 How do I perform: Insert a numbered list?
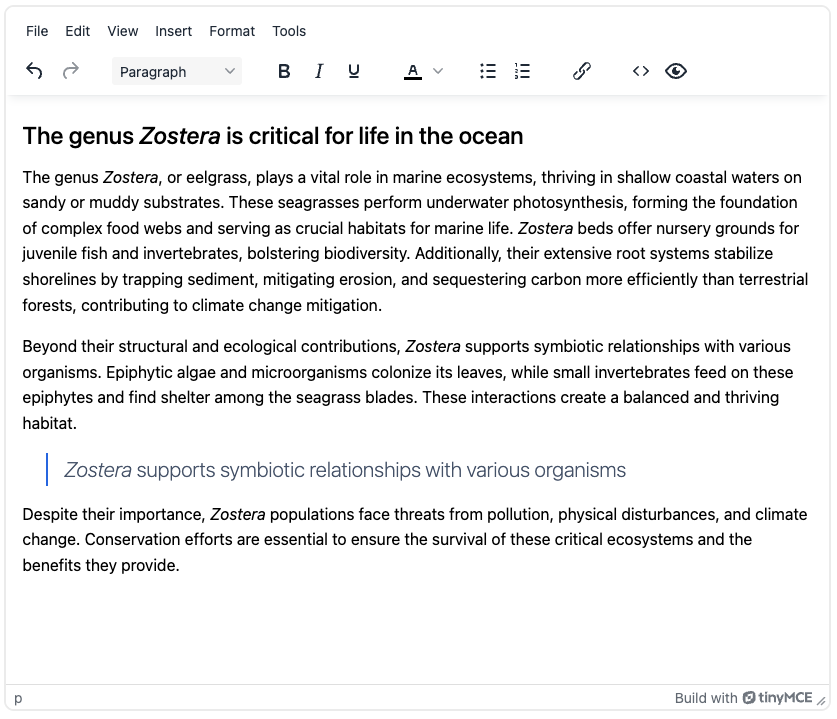pyautogui.click(x=522, y=71)
